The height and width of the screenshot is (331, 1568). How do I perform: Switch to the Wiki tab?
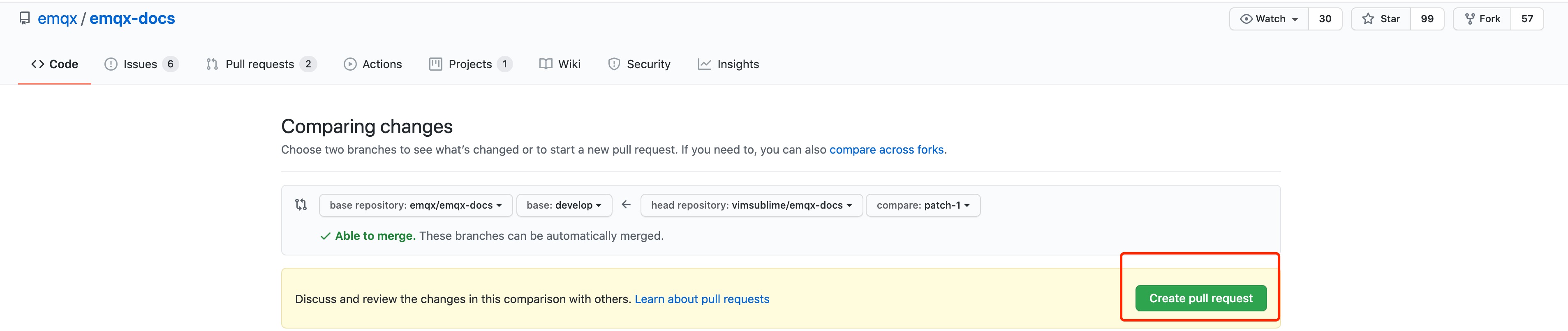coord(560,64)
